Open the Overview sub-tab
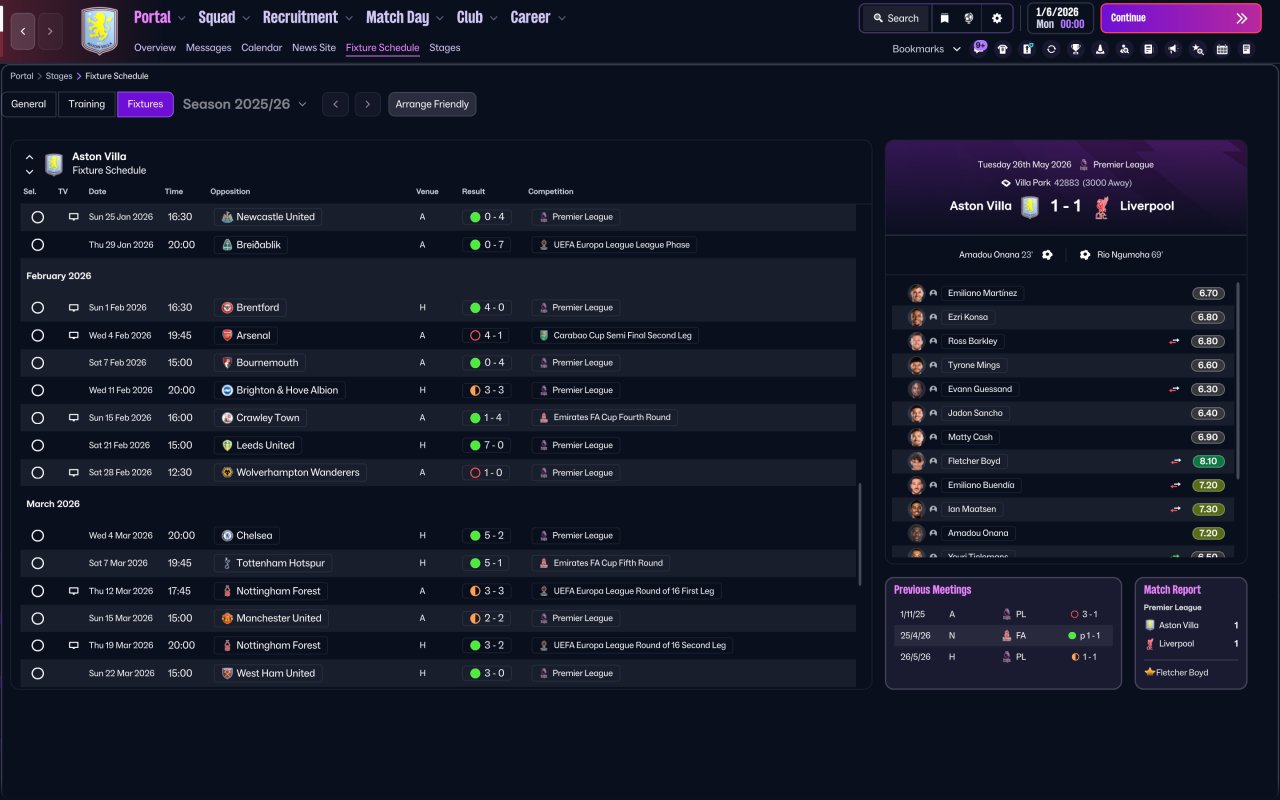The image size is (1280, 800). (155, 48)
